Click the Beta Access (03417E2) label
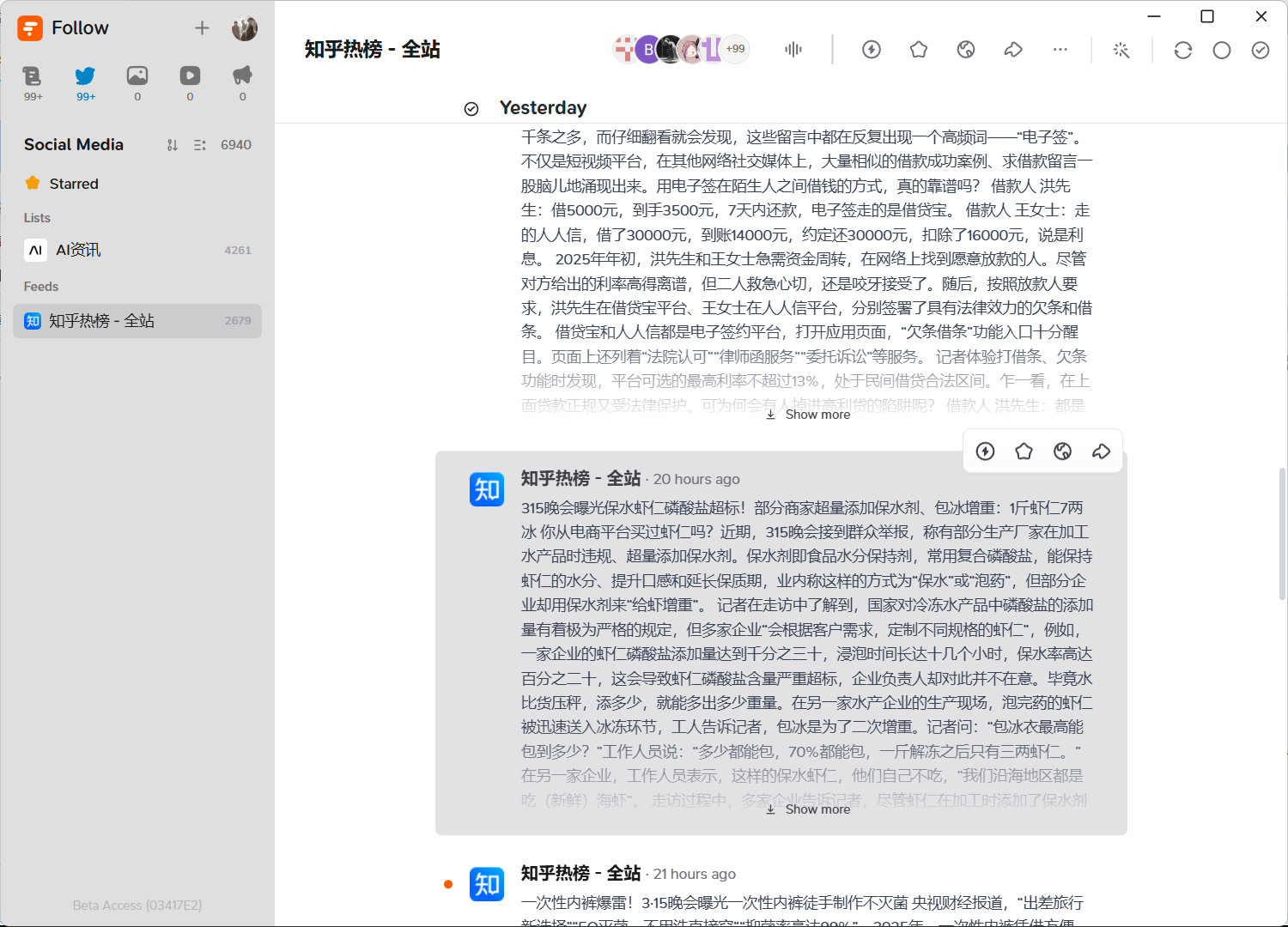Image resolution: width=1288 pixels, height=927 pixels. click(137, 906)
